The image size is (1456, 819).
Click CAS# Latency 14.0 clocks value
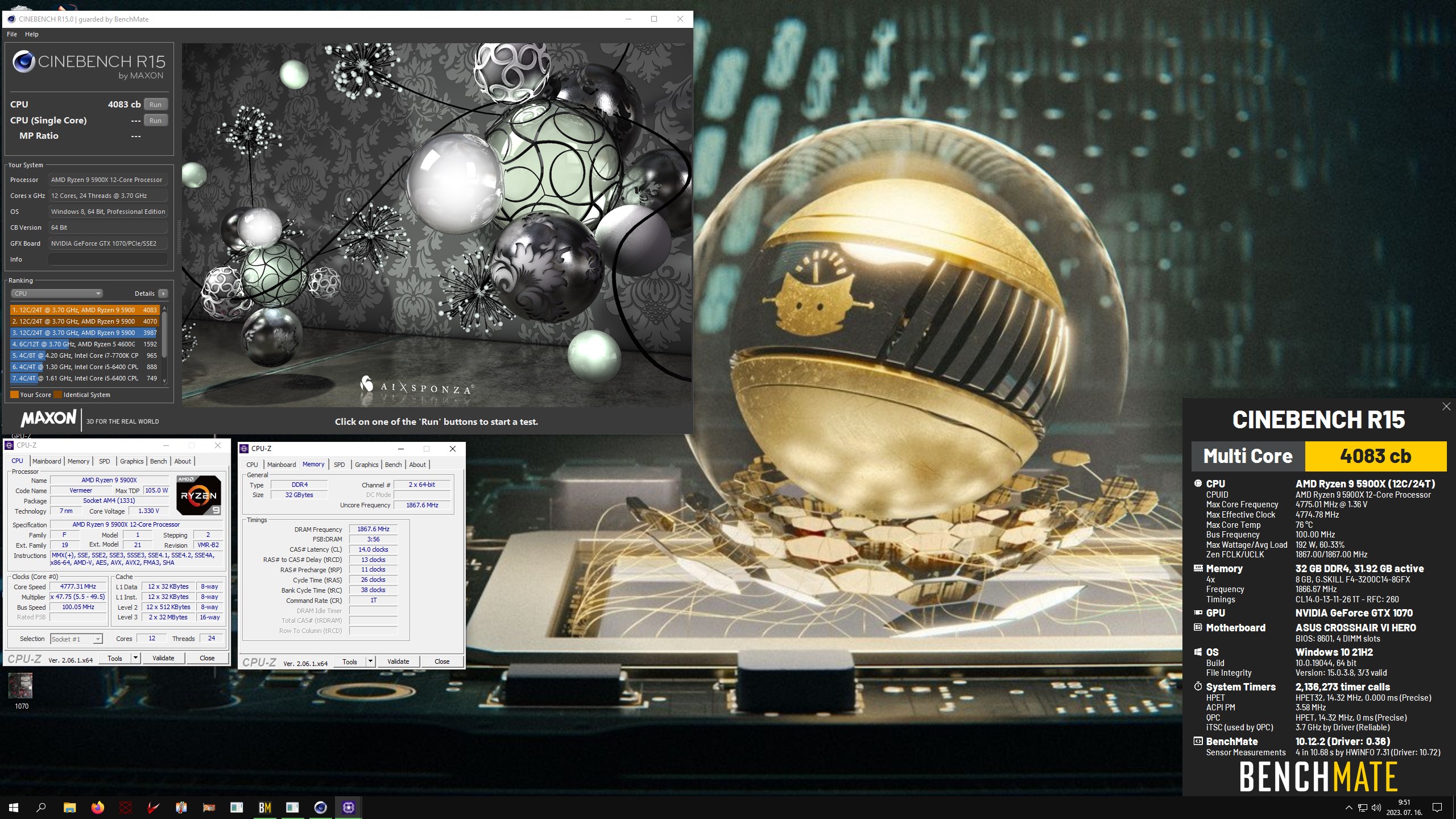tap(373, 549)
